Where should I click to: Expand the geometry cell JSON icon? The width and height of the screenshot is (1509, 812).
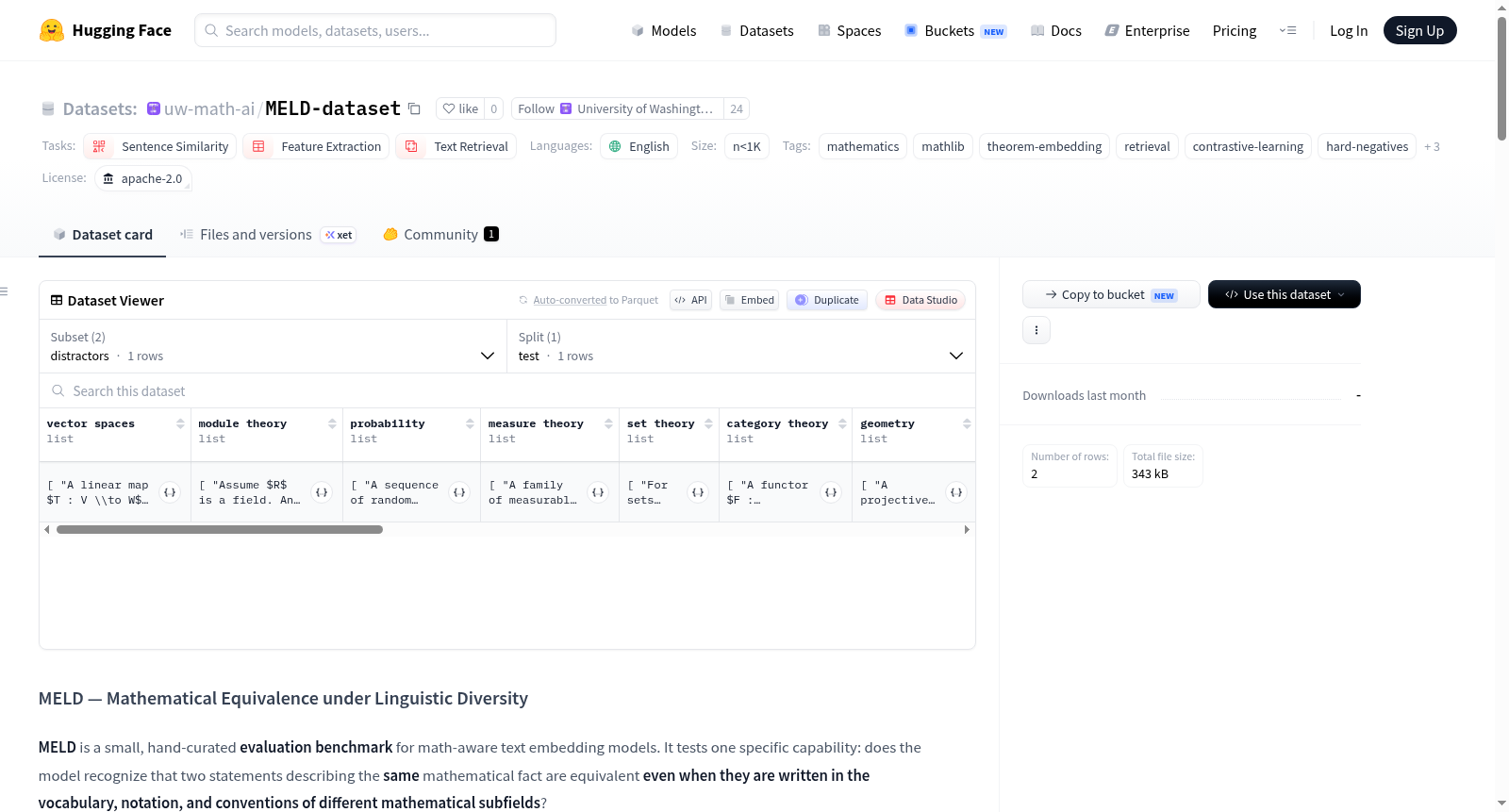click(x=956, y=492)
